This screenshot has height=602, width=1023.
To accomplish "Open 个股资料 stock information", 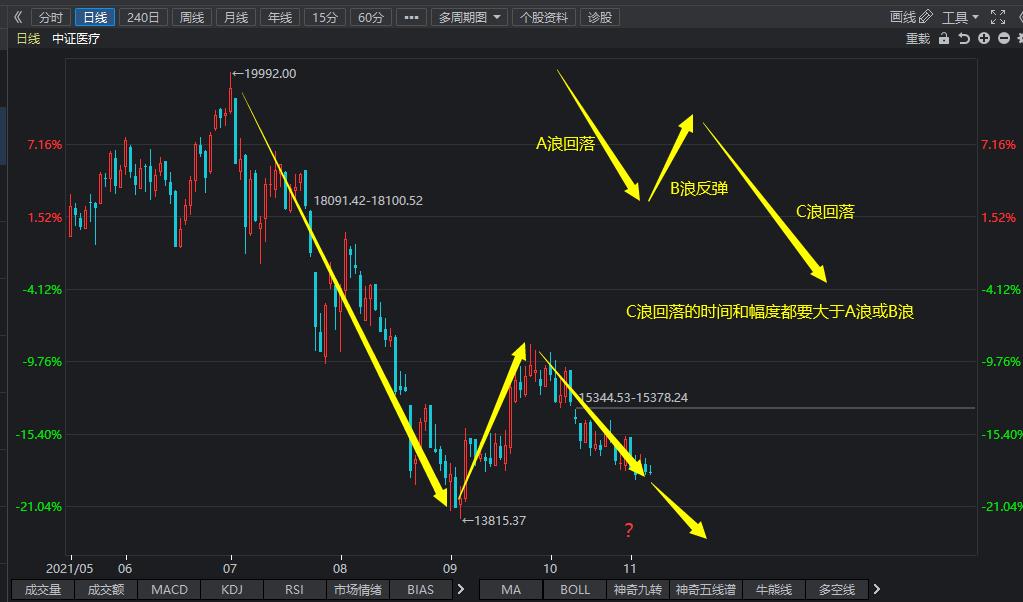I will click(543, 16).
